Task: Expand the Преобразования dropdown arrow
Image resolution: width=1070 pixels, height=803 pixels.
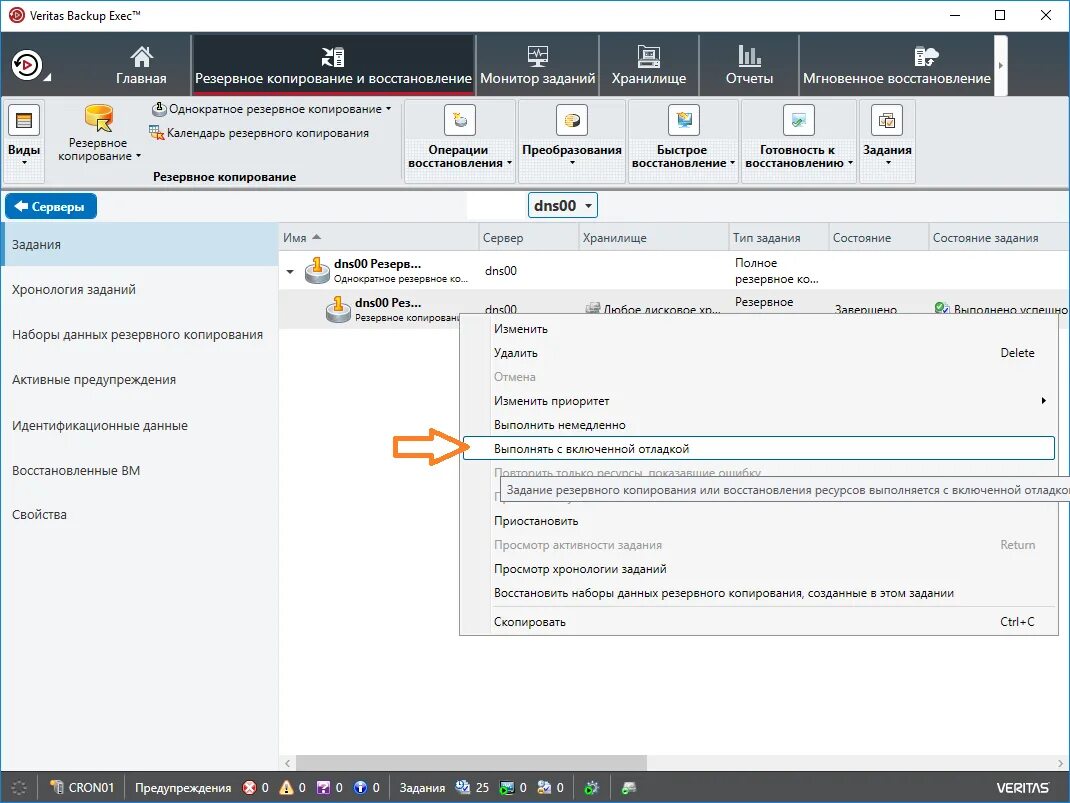Action: pos(572,163)
